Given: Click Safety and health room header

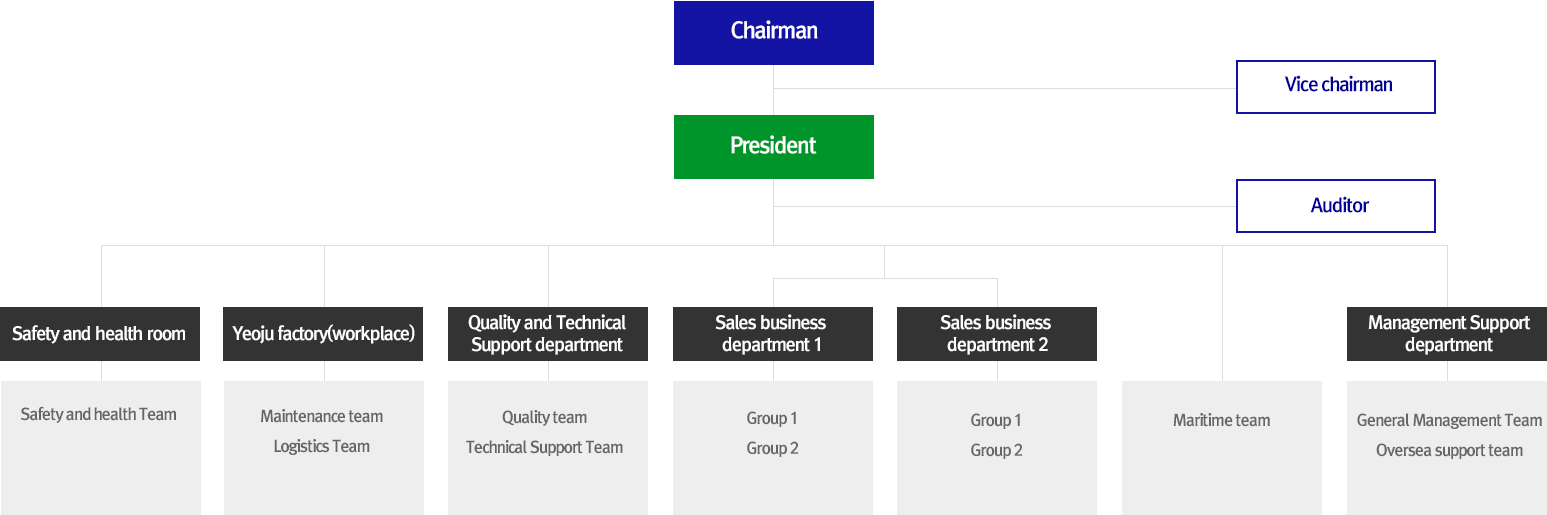Looking at the screenshot, I should click(x=100, y=334).
